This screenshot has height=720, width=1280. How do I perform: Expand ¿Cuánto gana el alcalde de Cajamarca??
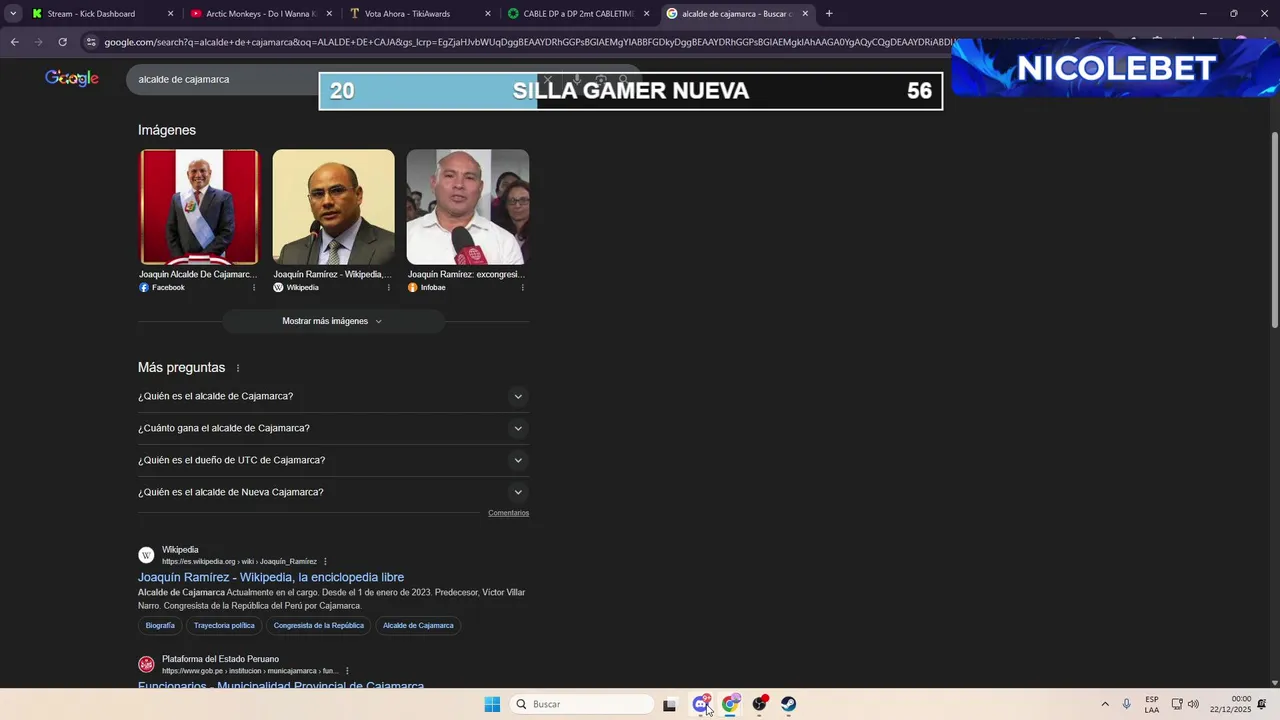pyautogui.click(x=333, y=428)
